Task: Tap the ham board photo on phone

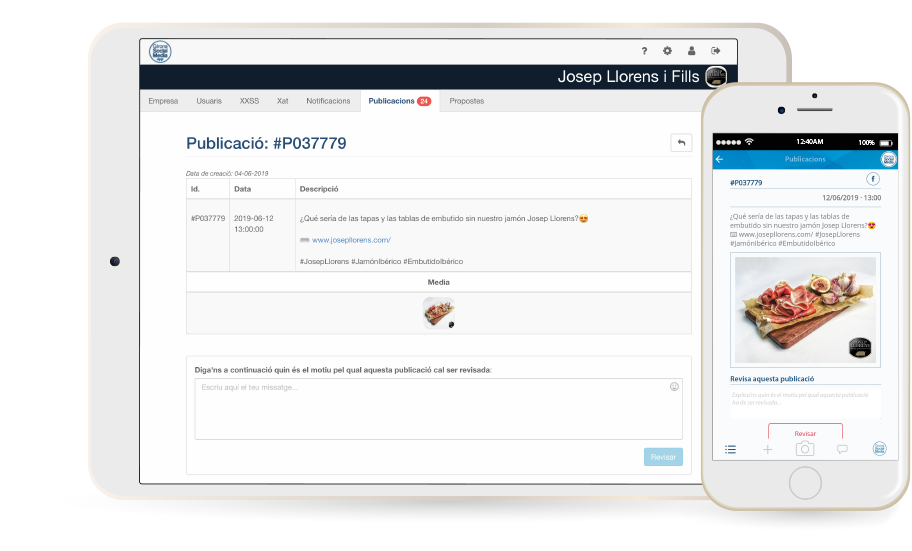Action: (806, 310)
